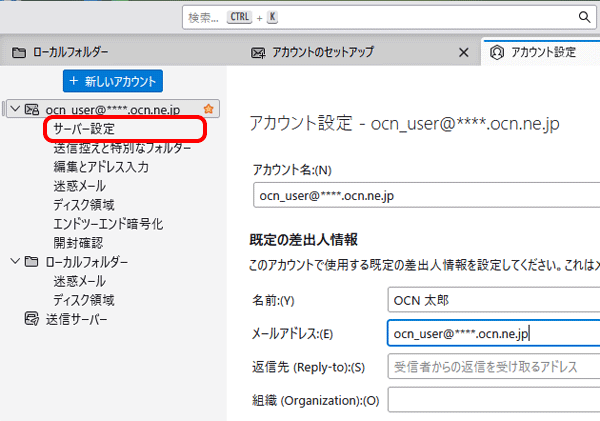The width and height of the screenshot is (600, 421).
Task: Focus the メールアドレス input field
Action: (x=492, y=333)
